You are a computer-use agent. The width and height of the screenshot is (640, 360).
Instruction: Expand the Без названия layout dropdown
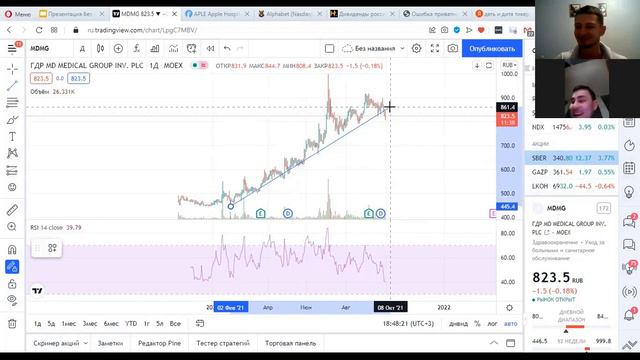(x=402, y=49)
